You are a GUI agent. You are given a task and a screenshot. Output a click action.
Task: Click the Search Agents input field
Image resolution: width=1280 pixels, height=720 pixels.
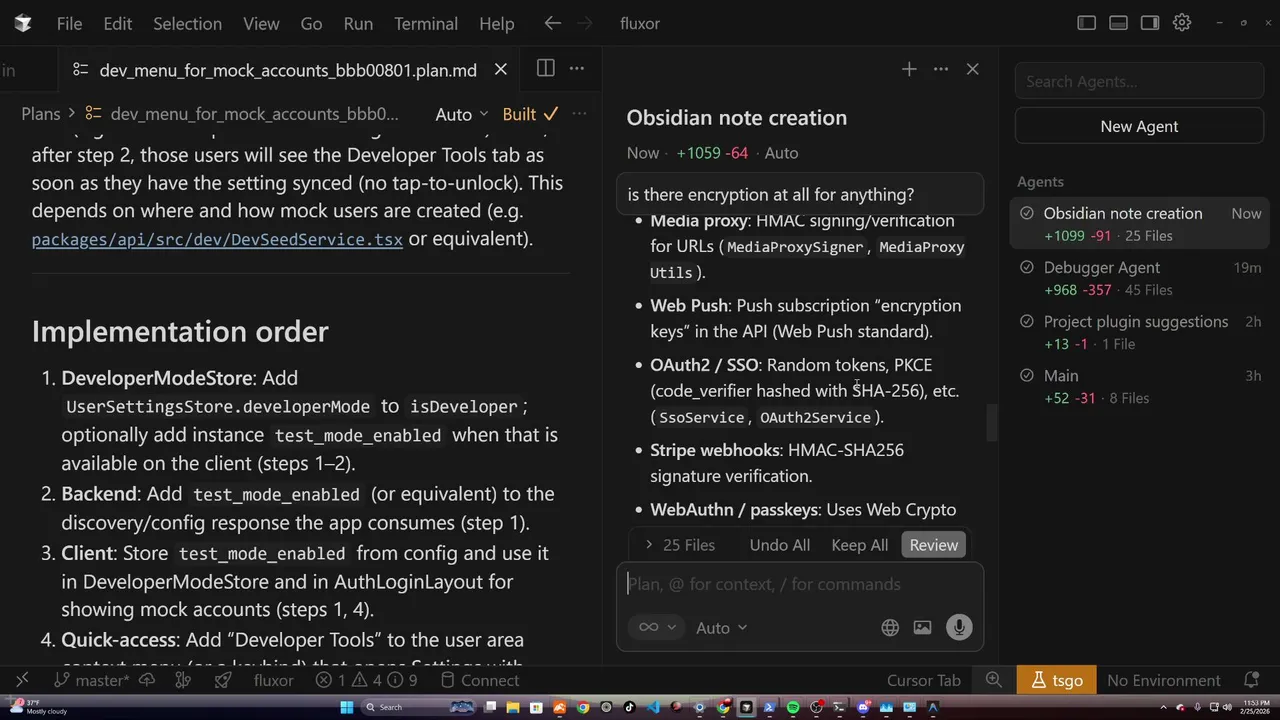click(1139, 81)
